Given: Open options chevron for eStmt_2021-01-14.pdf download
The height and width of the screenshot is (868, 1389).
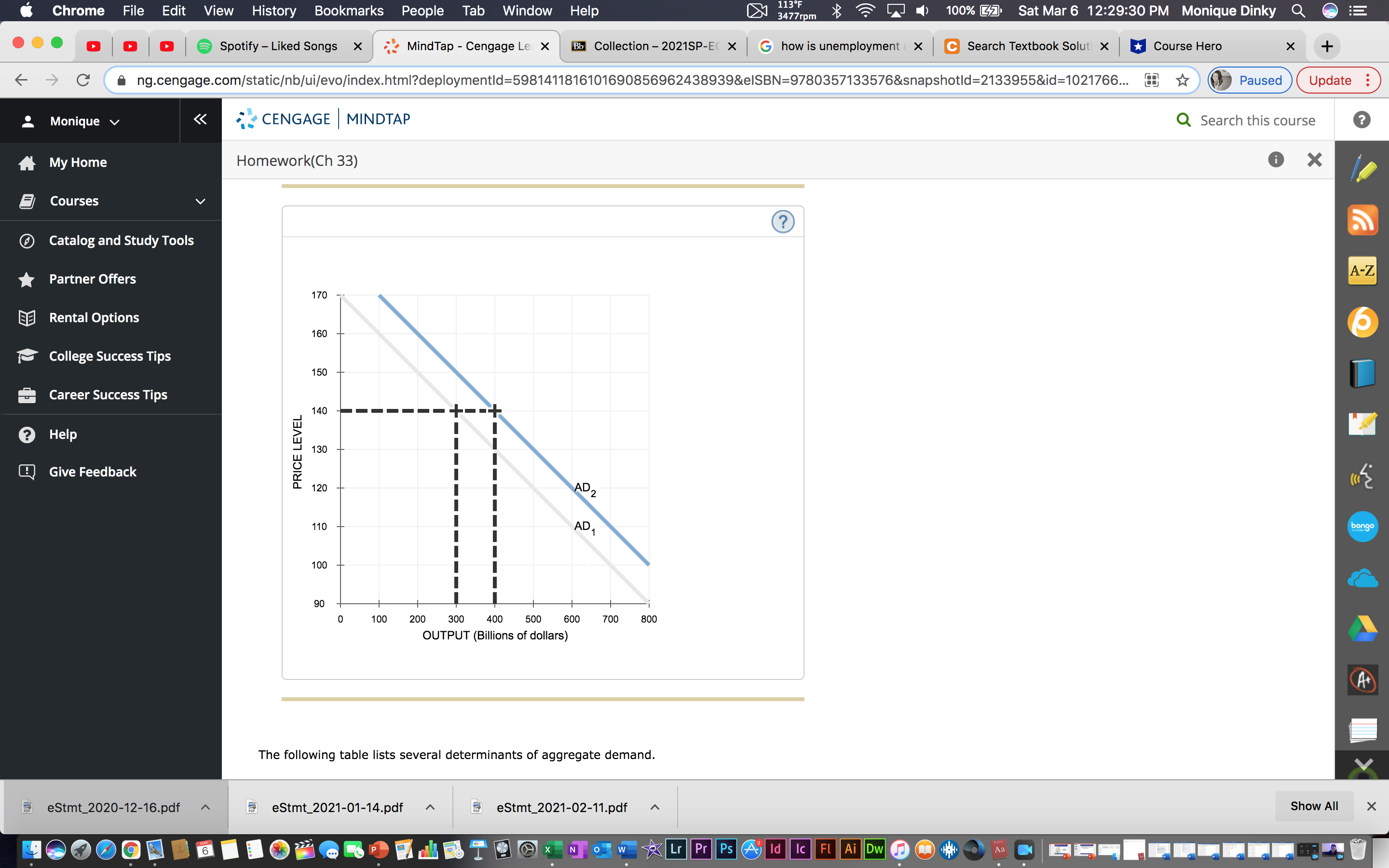Looking at the screenshot, I should (x=430, y=807).
